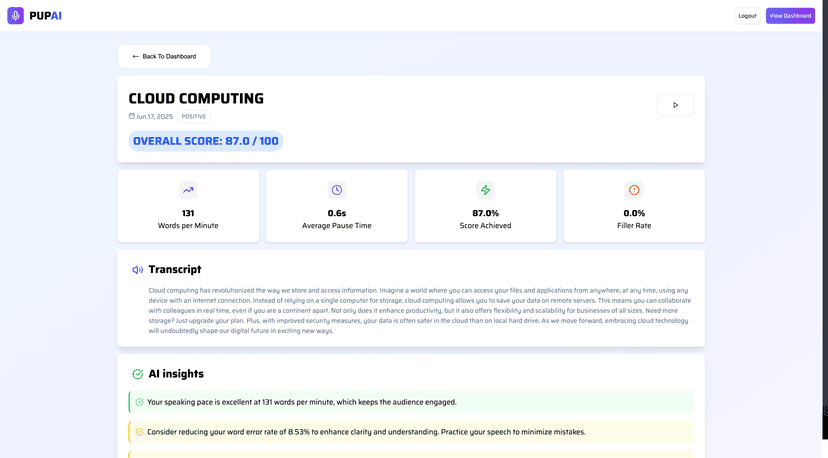
Task: Click the alert icon for Filler Rate
Action: point(634,190)
